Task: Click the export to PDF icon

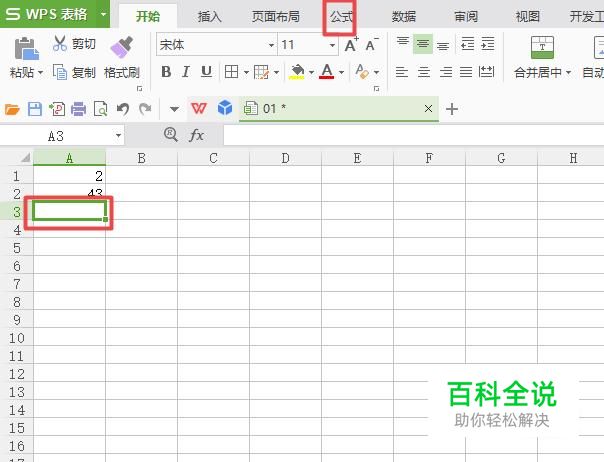Action: (x=57, y=109)
